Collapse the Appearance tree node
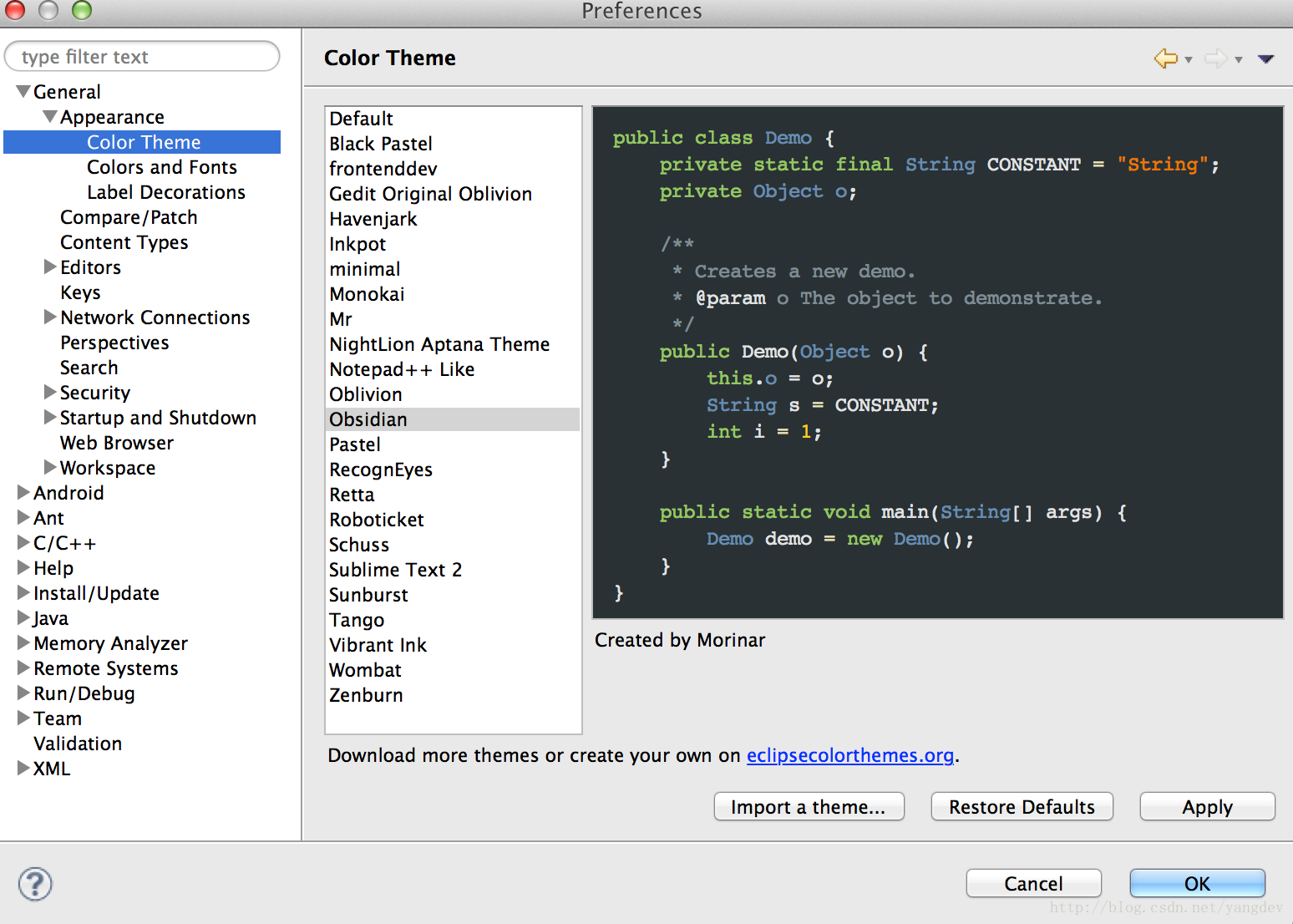This screenshot has width=1293, height=924. pos(50,116)
